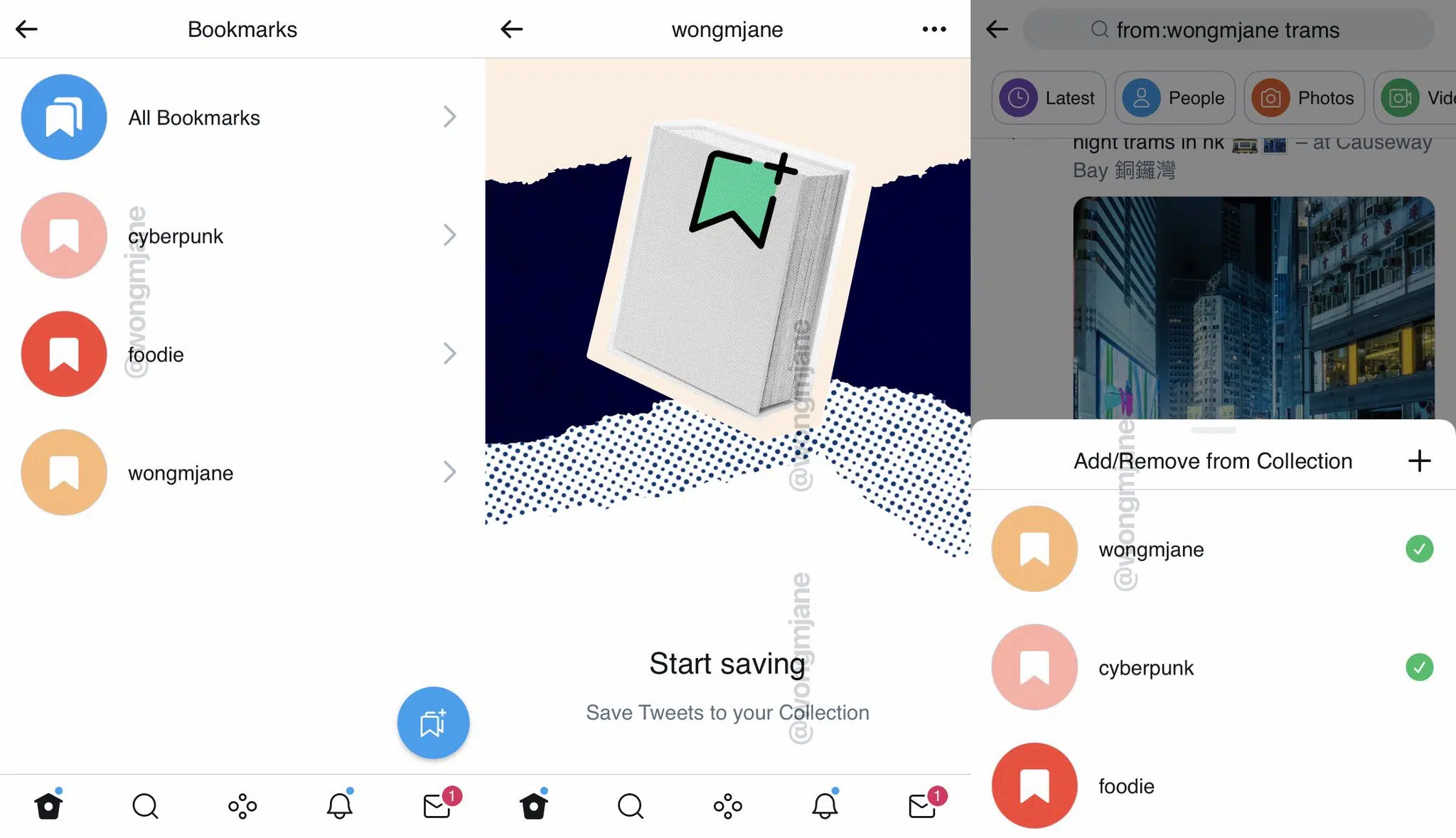Viewport: 1456px width, 838px height.
Task: Tap the Add to Collection plus button
Action: 1420,461
